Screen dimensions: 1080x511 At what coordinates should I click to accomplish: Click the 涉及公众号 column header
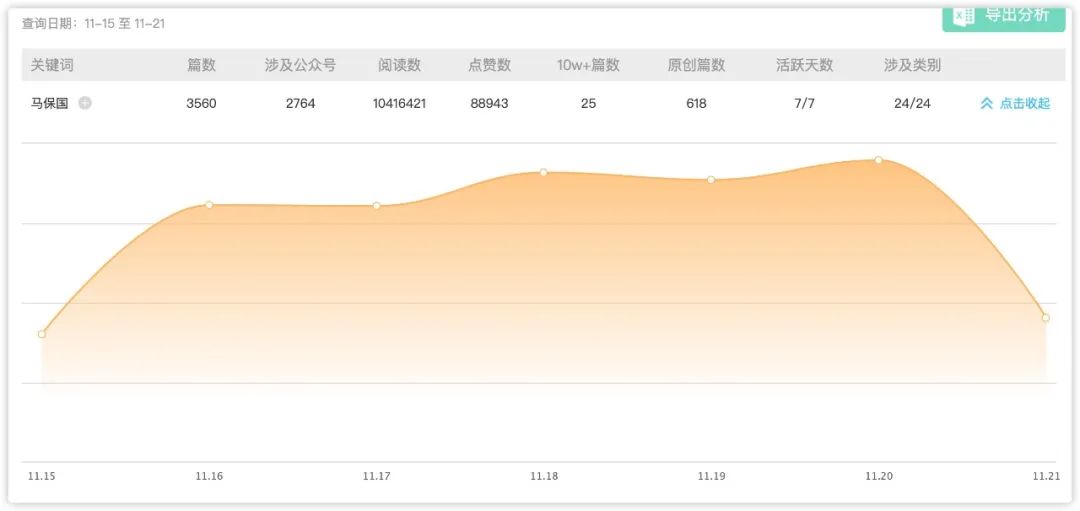300,65
